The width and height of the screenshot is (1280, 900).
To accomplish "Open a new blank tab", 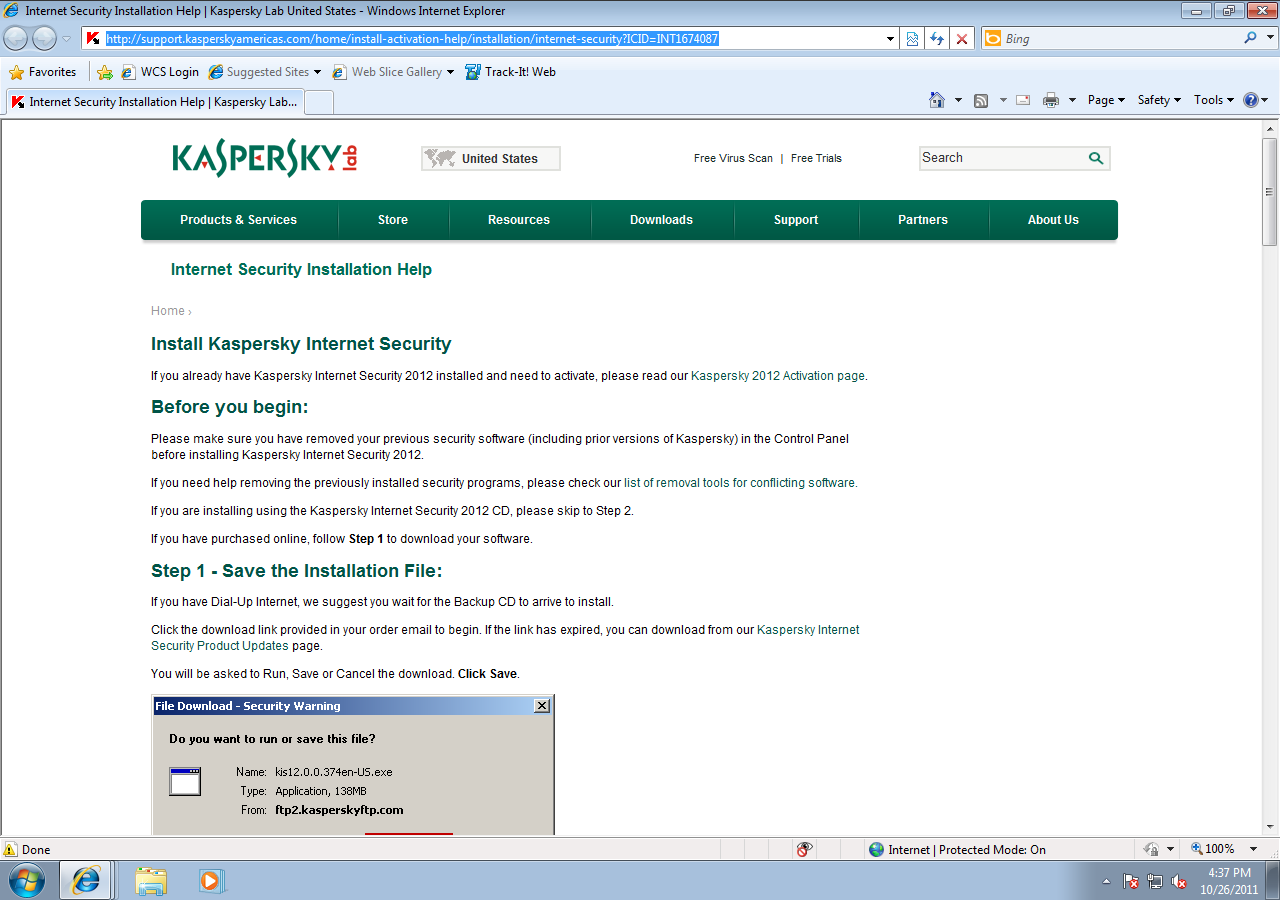I will pos(318,102).
